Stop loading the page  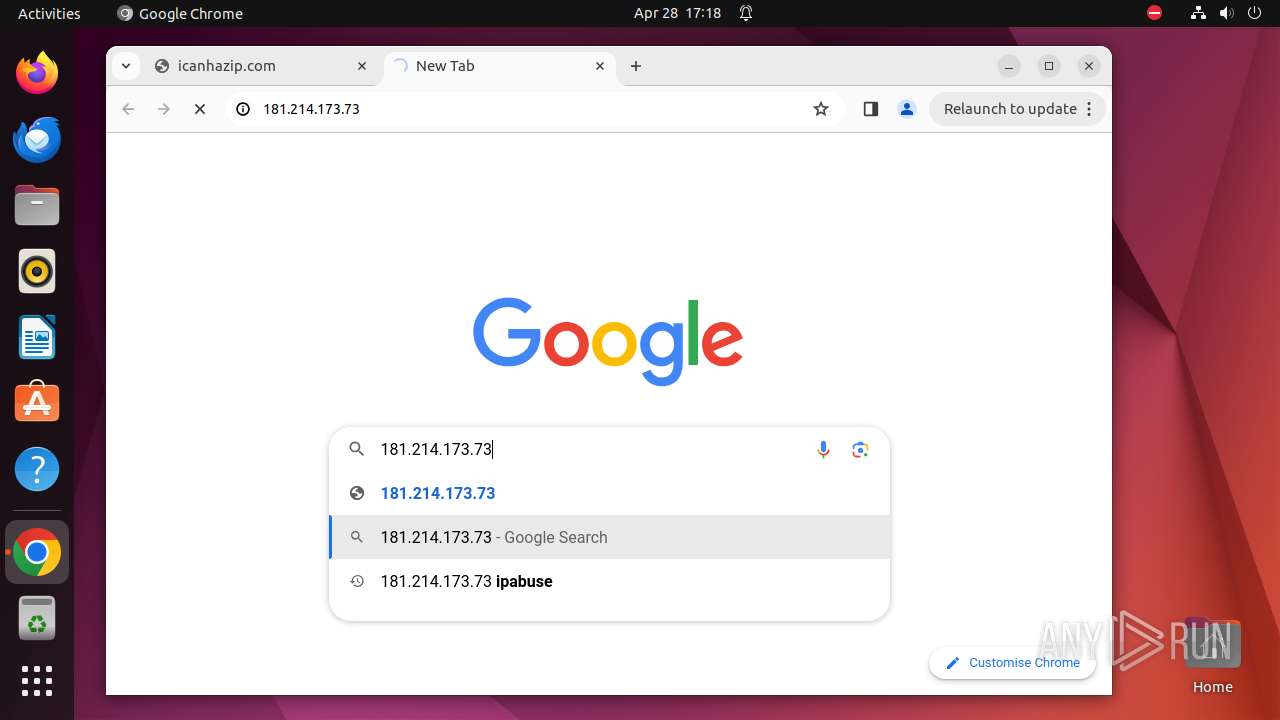[x=200, y=109]
